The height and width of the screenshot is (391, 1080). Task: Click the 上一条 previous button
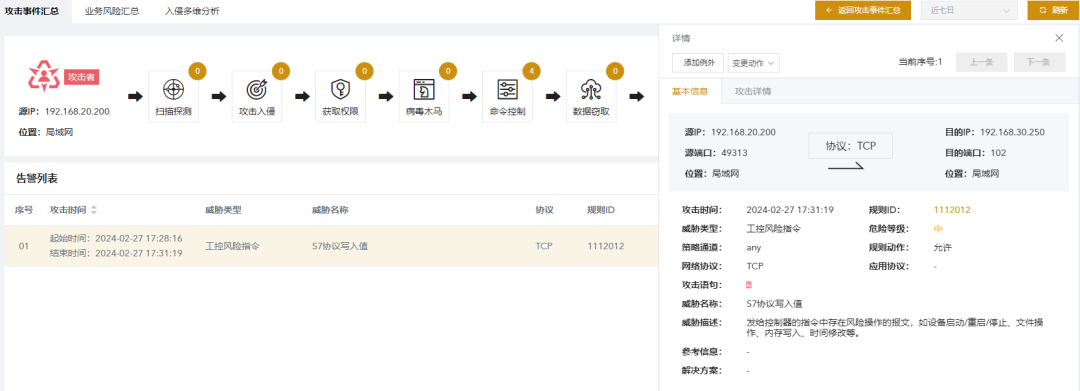[x=981, y=62]
